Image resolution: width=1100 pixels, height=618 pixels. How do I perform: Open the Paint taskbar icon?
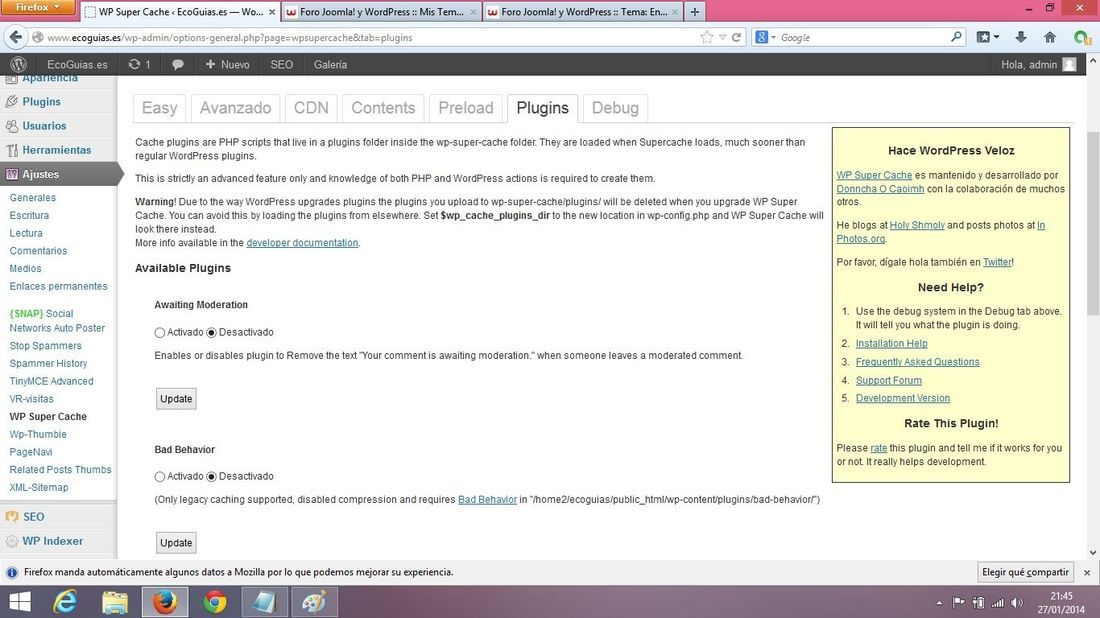314,602
